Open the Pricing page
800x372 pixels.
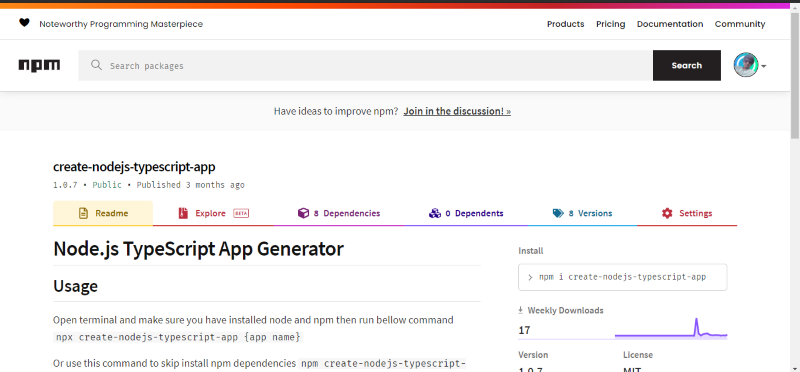(x=610, y=24)
